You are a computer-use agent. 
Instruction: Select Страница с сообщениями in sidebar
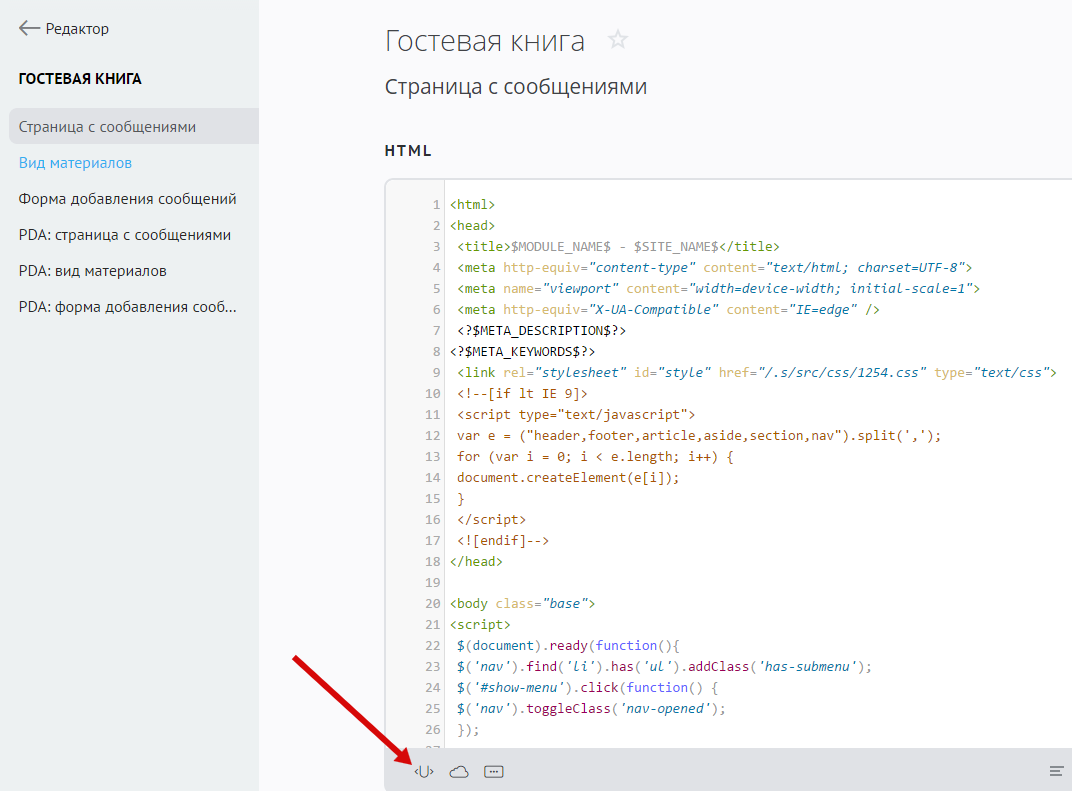(107, 127)
